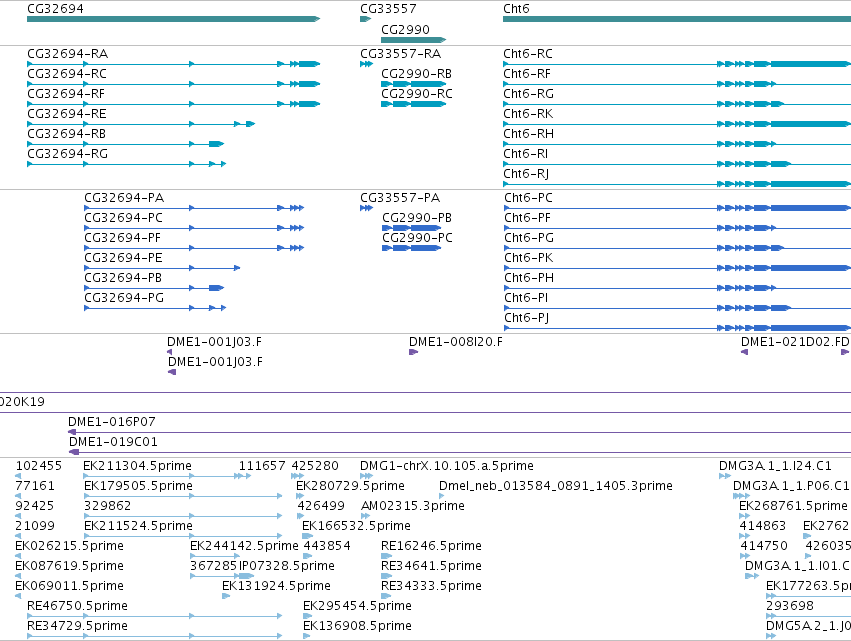
Task: Select protein CG32694-PC
Action: pyautogui.click(x=194, y=228)
